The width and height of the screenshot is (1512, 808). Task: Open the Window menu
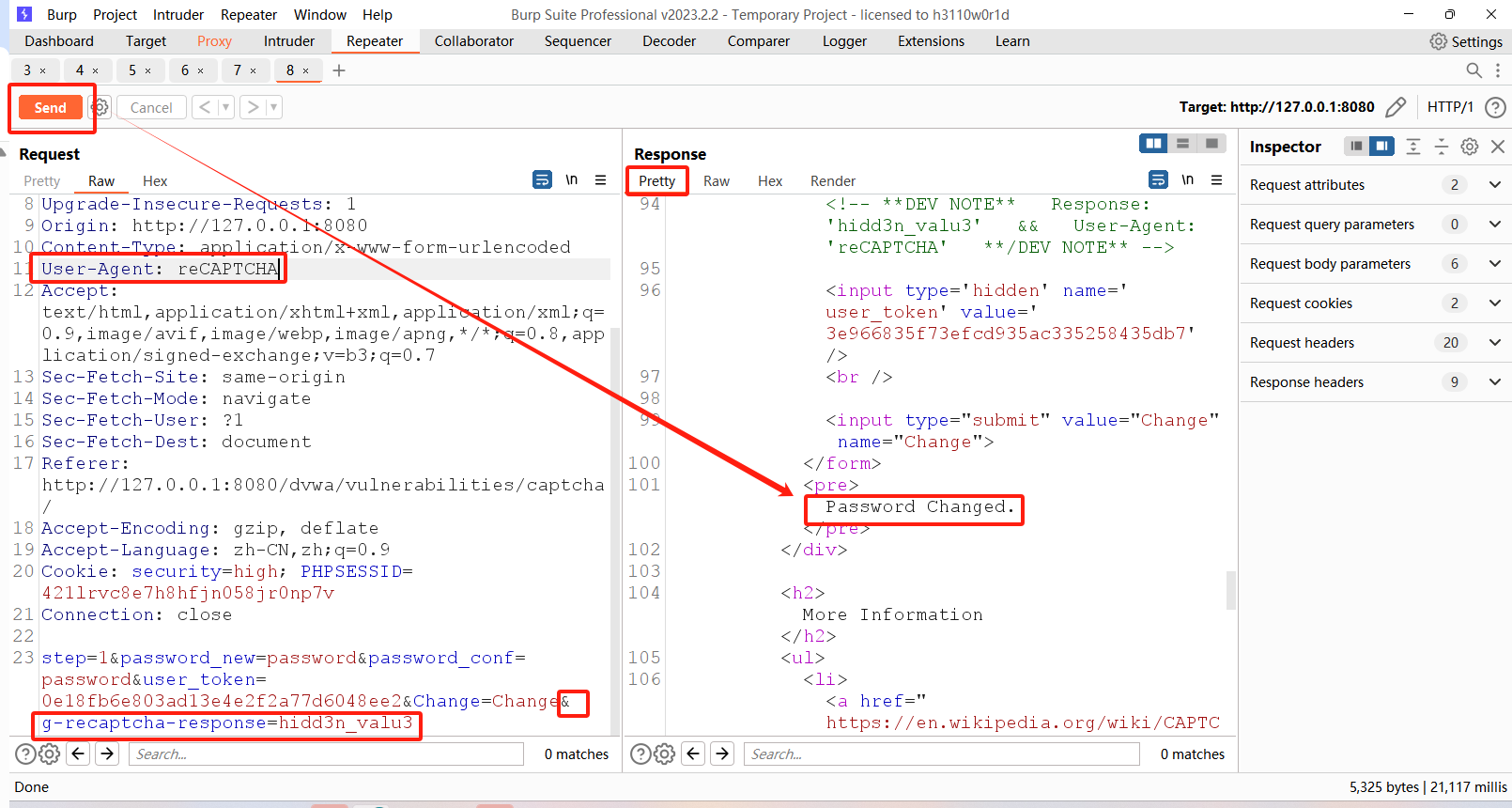(320, 15)
